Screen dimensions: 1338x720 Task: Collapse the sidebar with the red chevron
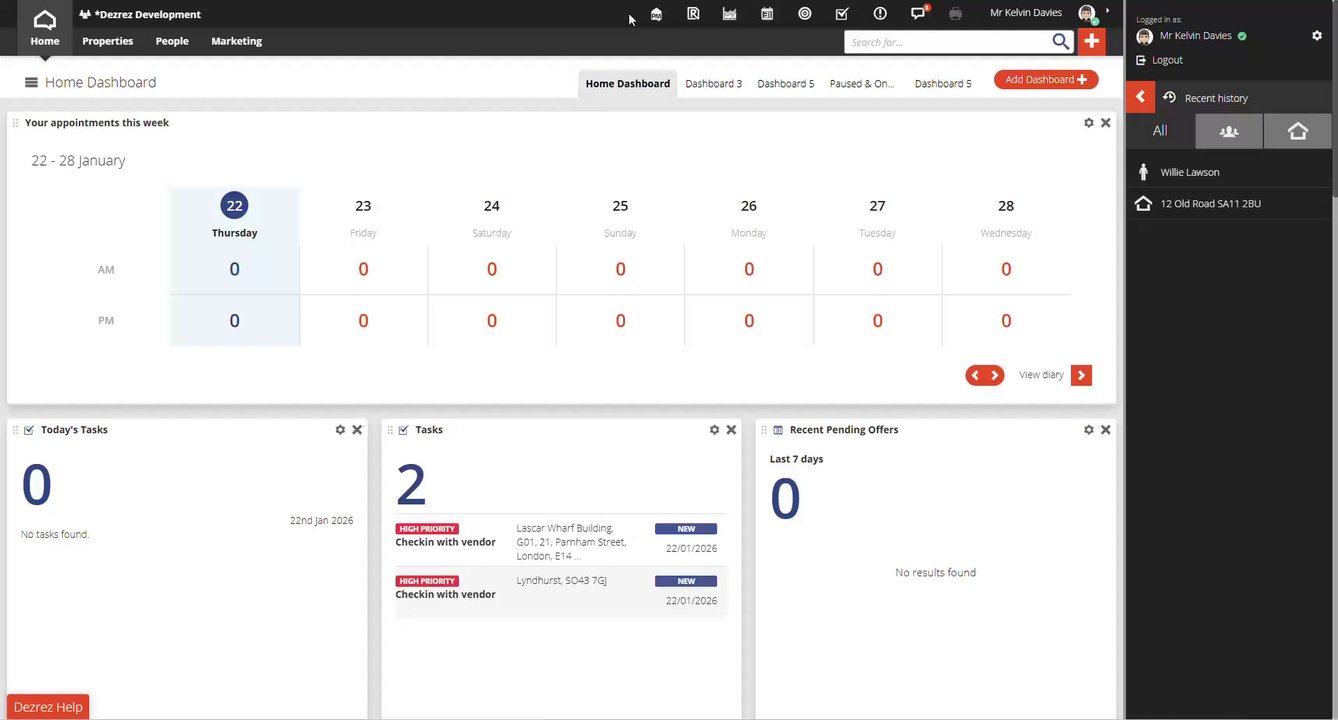(x=1140, y=97)
